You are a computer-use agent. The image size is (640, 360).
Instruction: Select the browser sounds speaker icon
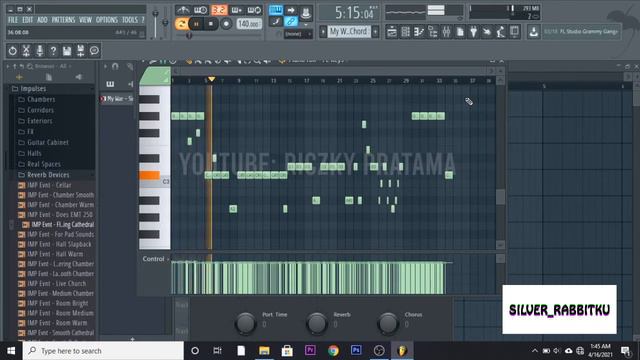tap(78, 77)
